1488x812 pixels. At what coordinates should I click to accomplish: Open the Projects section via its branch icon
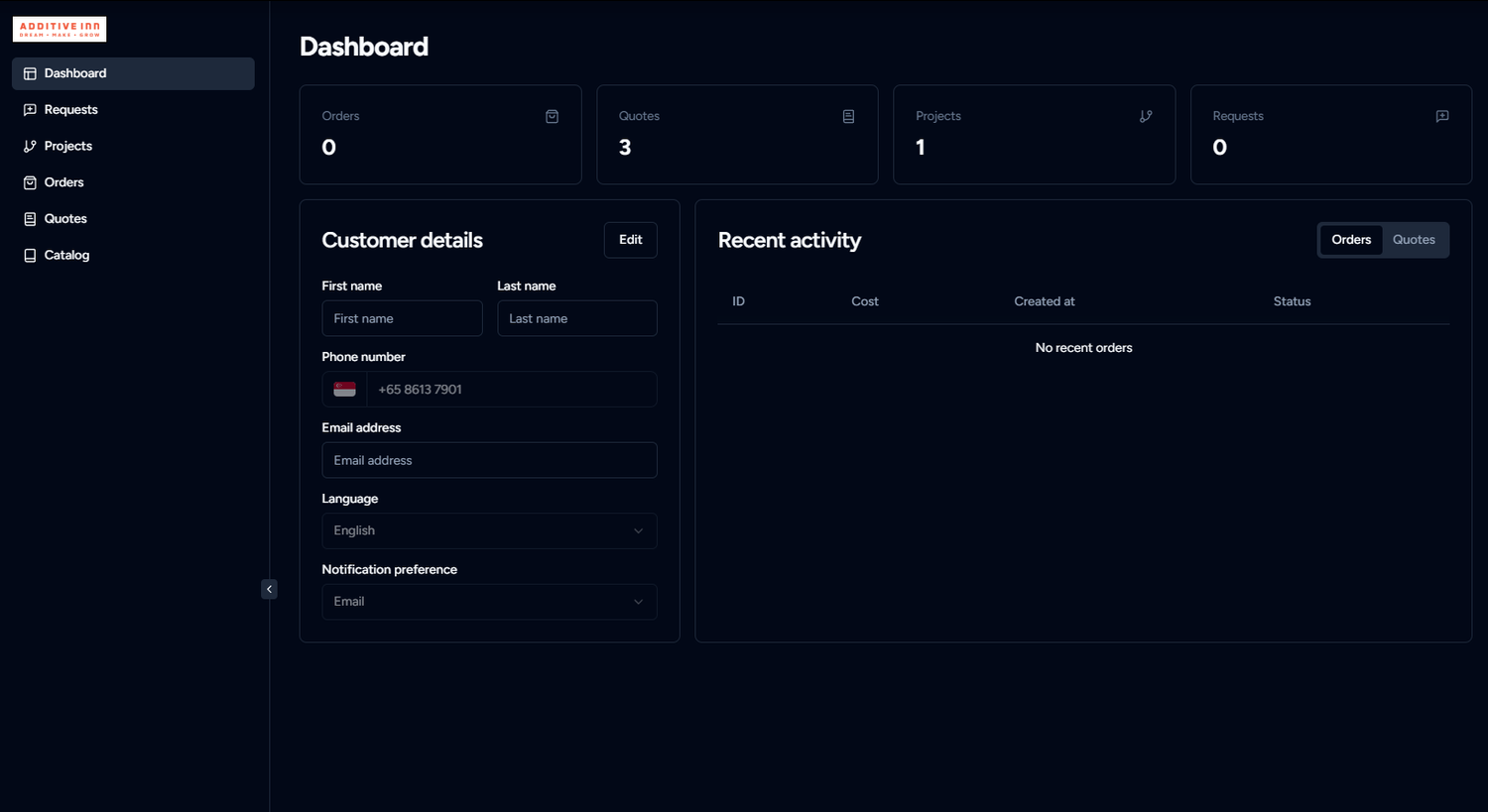click(x=29, y=146)
